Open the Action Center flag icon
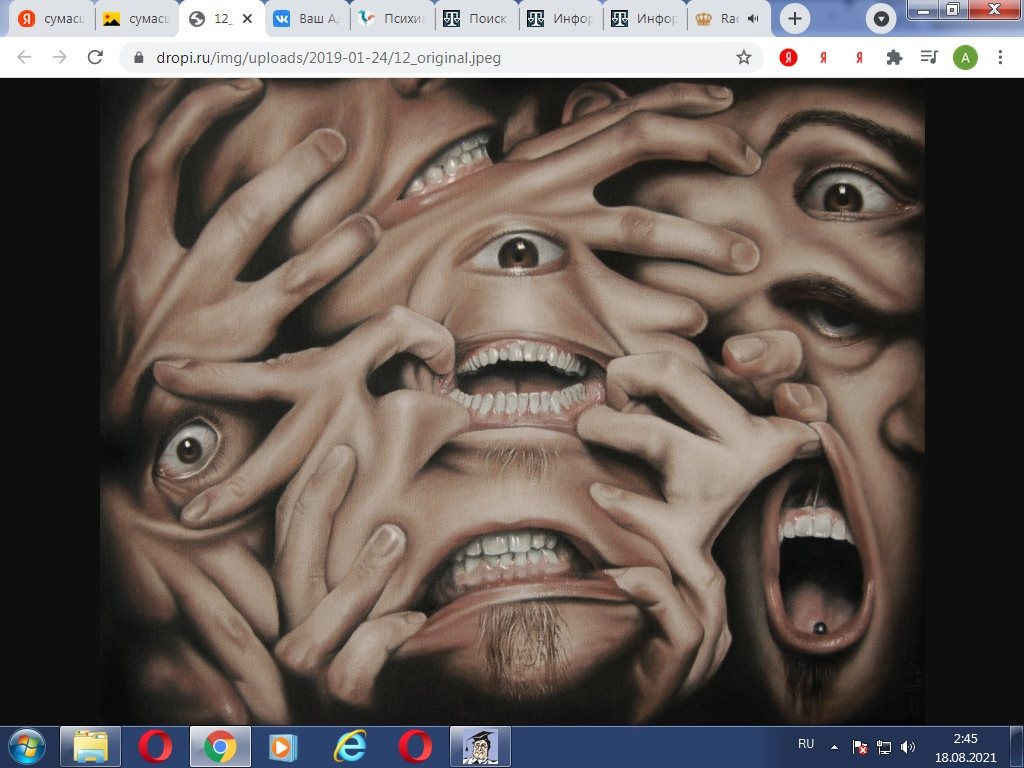 point(860,746)
